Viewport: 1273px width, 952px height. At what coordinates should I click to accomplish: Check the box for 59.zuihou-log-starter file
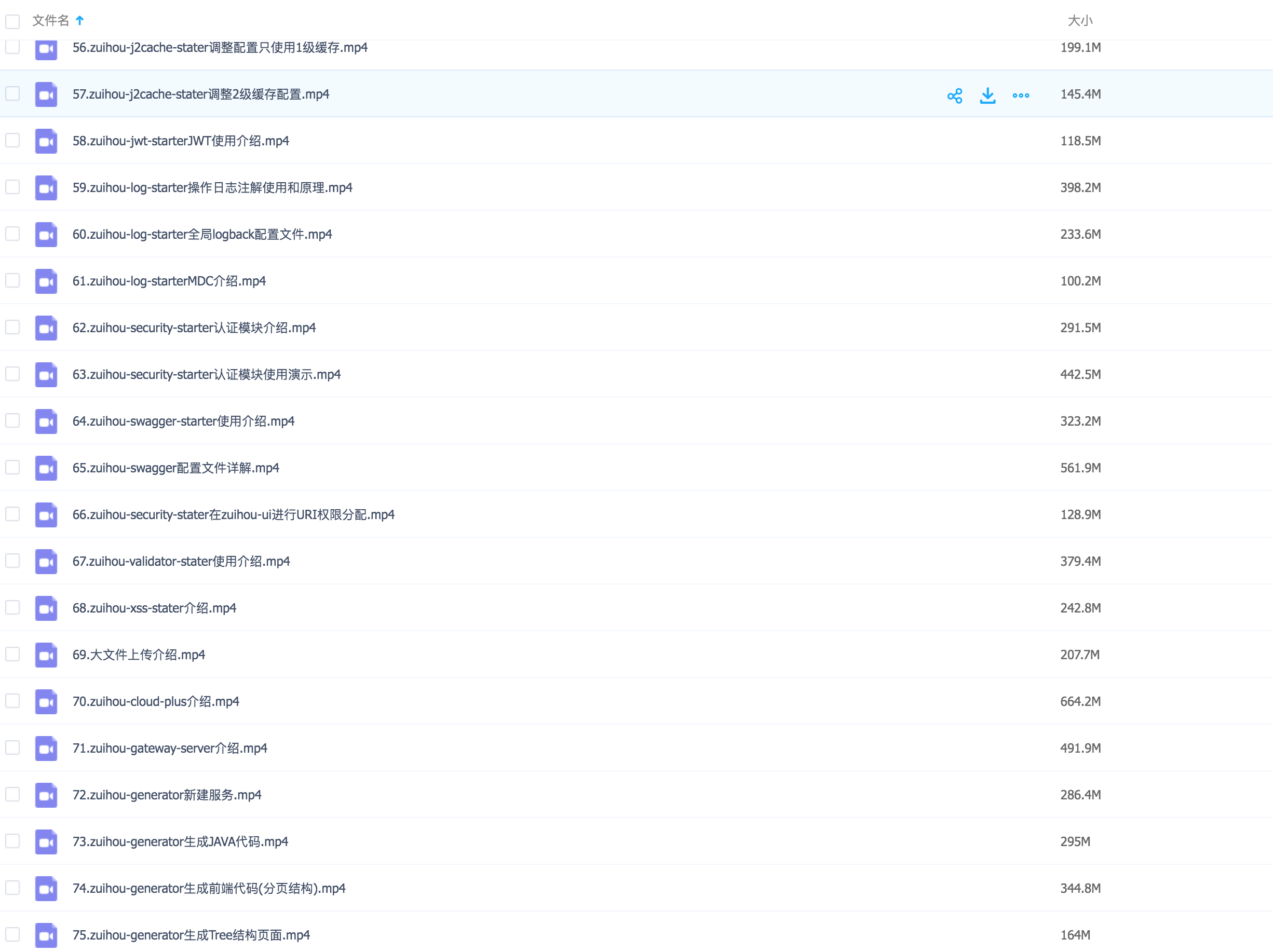12,187
